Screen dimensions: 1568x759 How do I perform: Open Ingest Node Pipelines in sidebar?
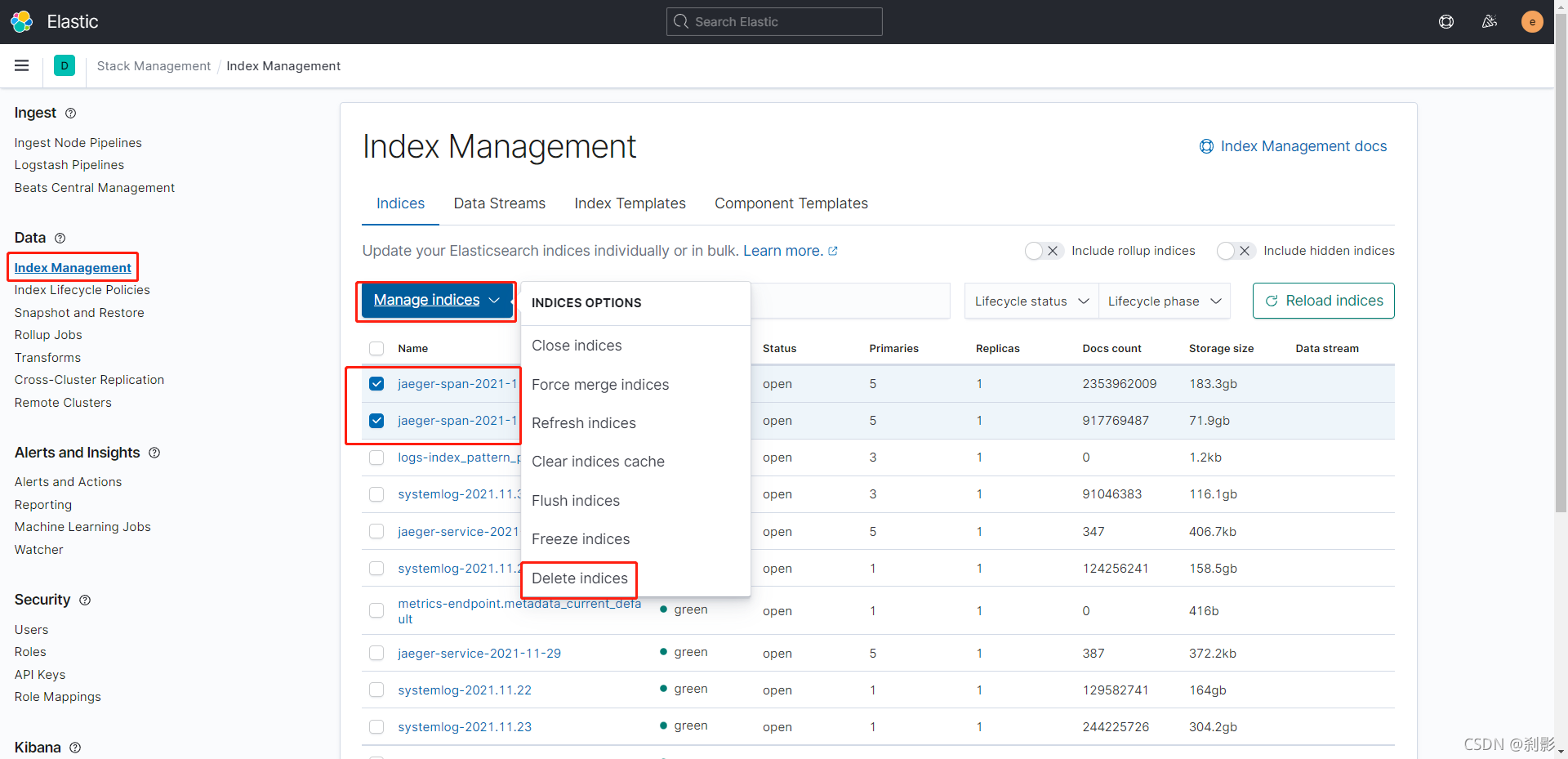[x=78, y=143]
